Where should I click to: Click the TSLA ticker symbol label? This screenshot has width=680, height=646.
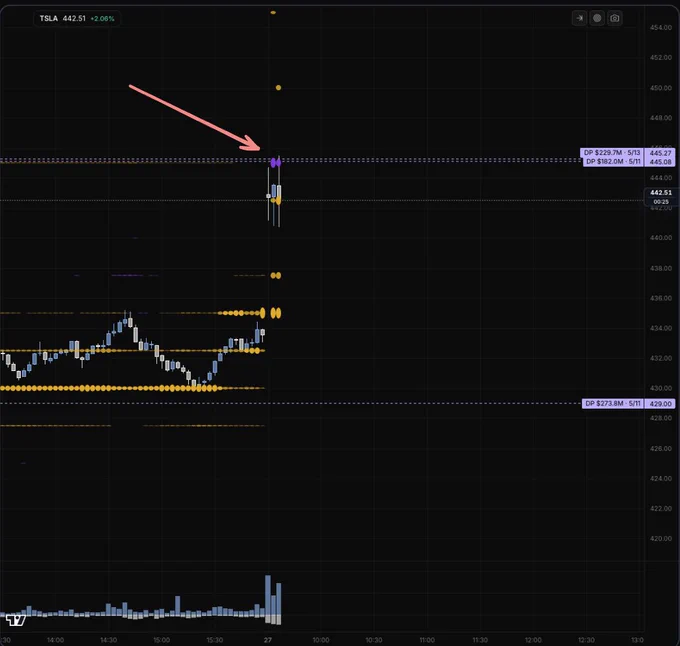point(49,19)
